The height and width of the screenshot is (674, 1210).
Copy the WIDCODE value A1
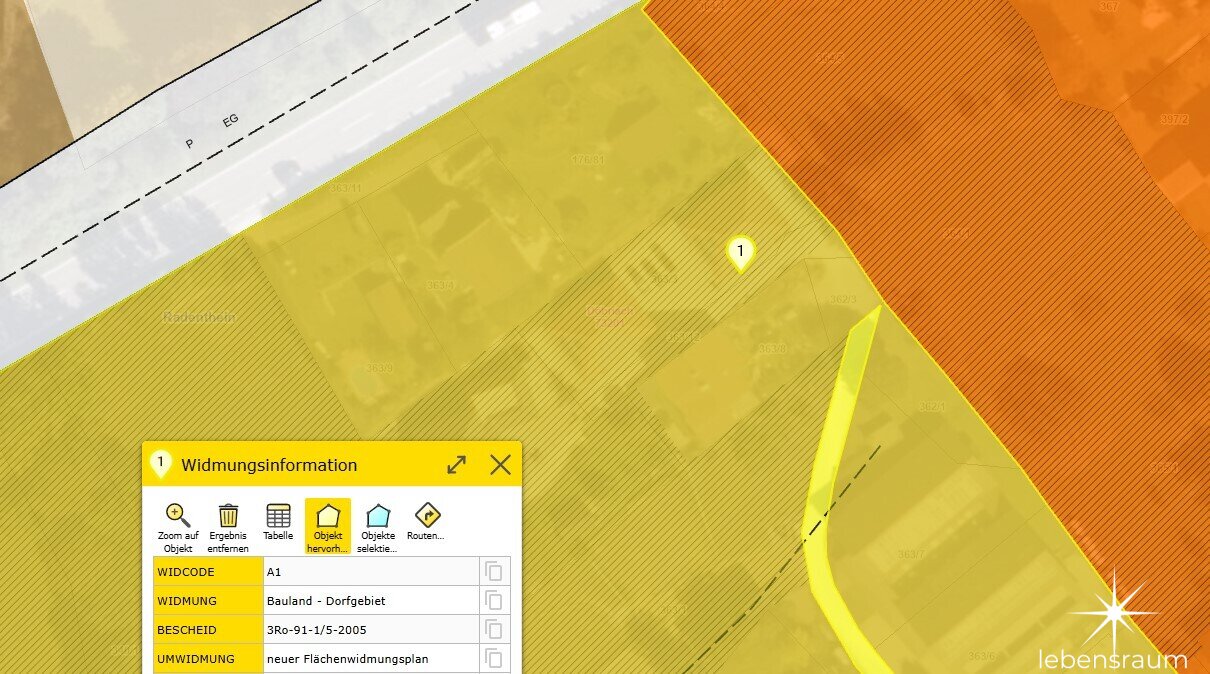coord(494,571)
